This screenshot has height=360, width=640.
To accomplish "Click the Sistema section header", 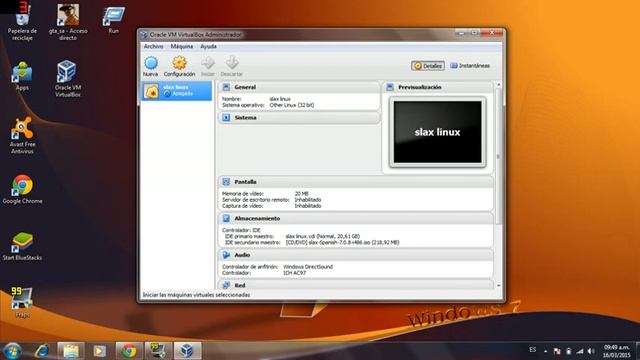I will [299, 118].
